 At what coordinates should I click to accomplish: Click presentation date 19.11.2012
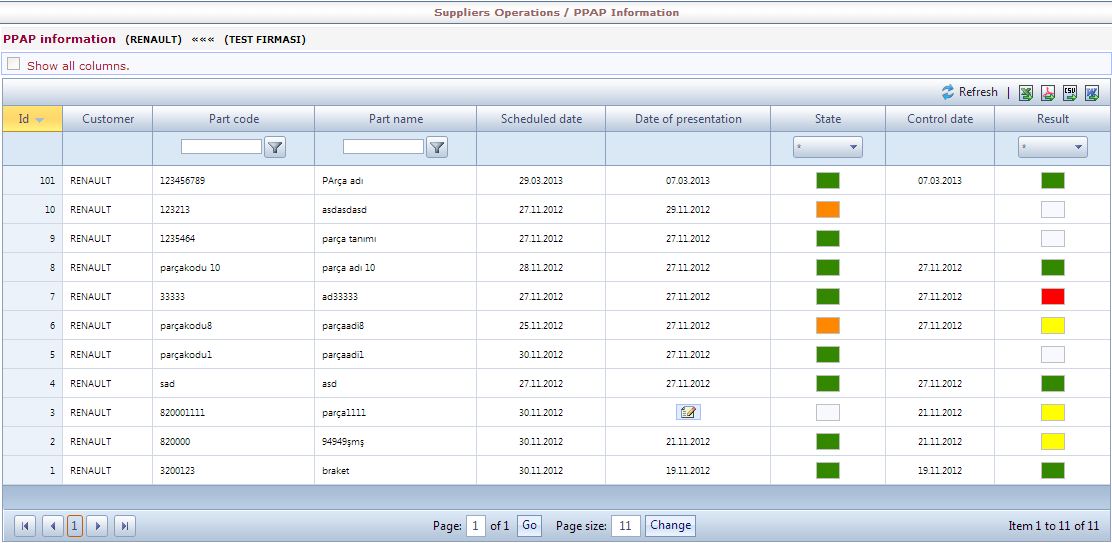tap(688, 471)
